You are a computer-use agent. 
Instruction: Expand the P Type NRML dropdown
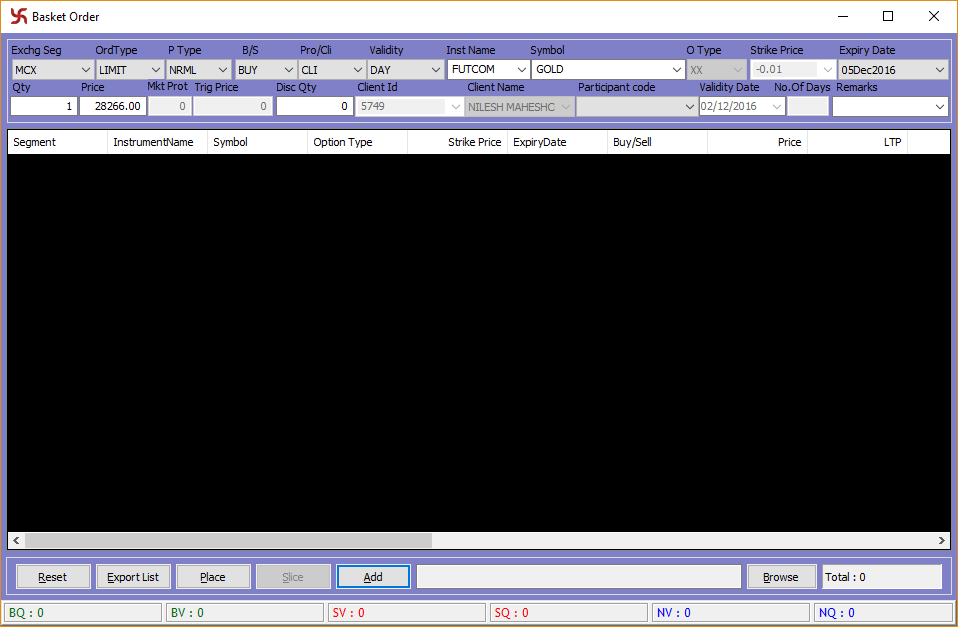coord(222,69)
